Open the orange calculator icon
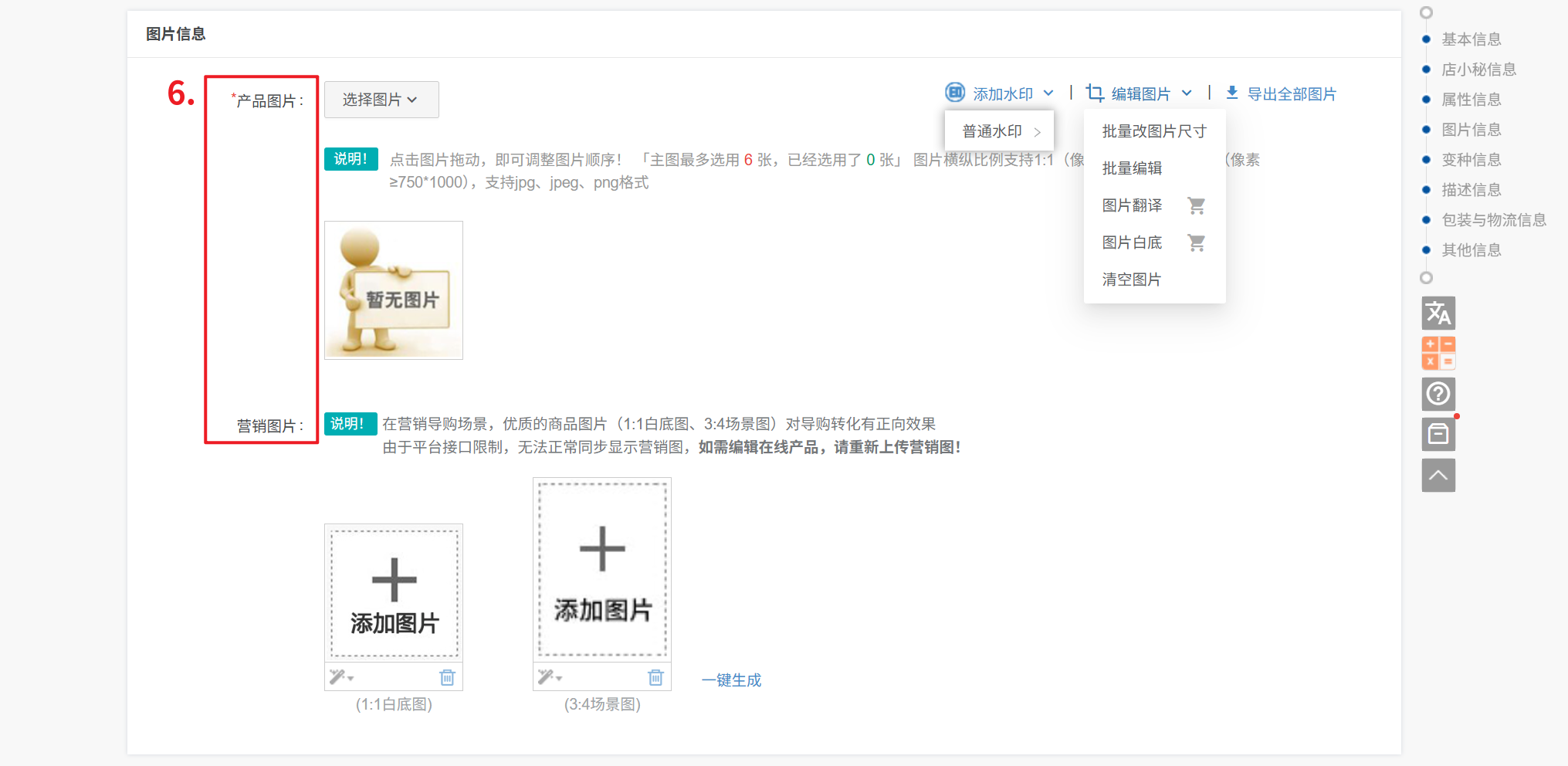1568x766 pixels. point(1438,354)
